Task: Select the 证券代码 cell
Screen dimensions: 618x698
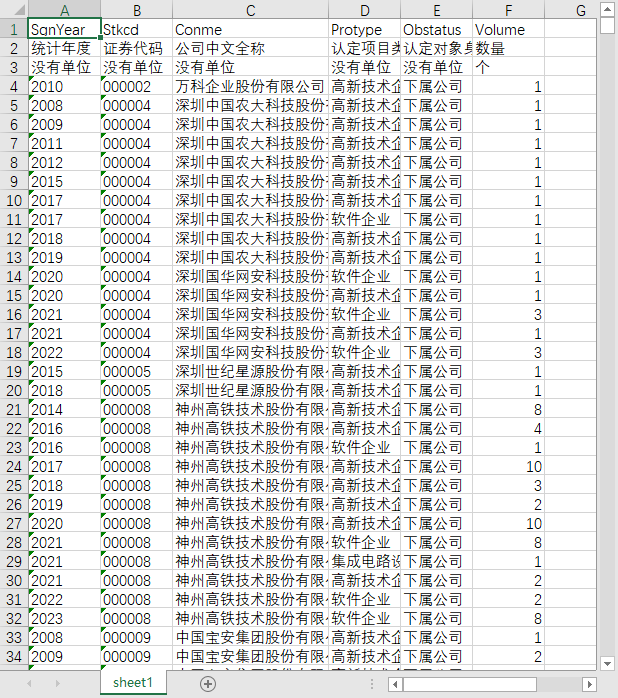Action: point(137,48)
